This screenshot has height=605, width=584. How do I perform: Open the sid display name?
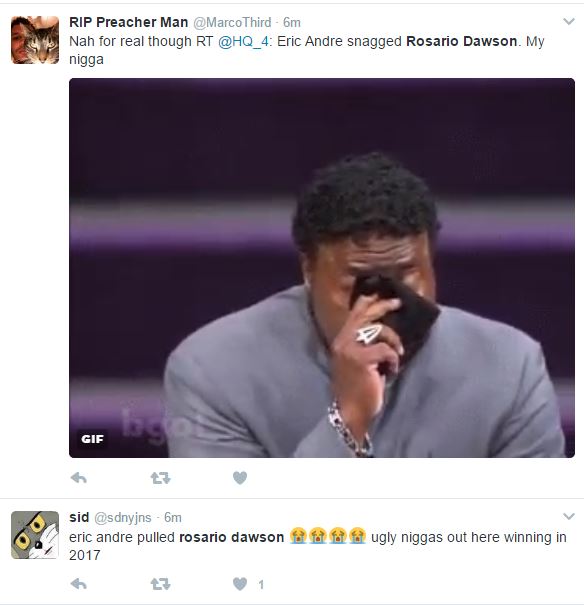point(79,517)
